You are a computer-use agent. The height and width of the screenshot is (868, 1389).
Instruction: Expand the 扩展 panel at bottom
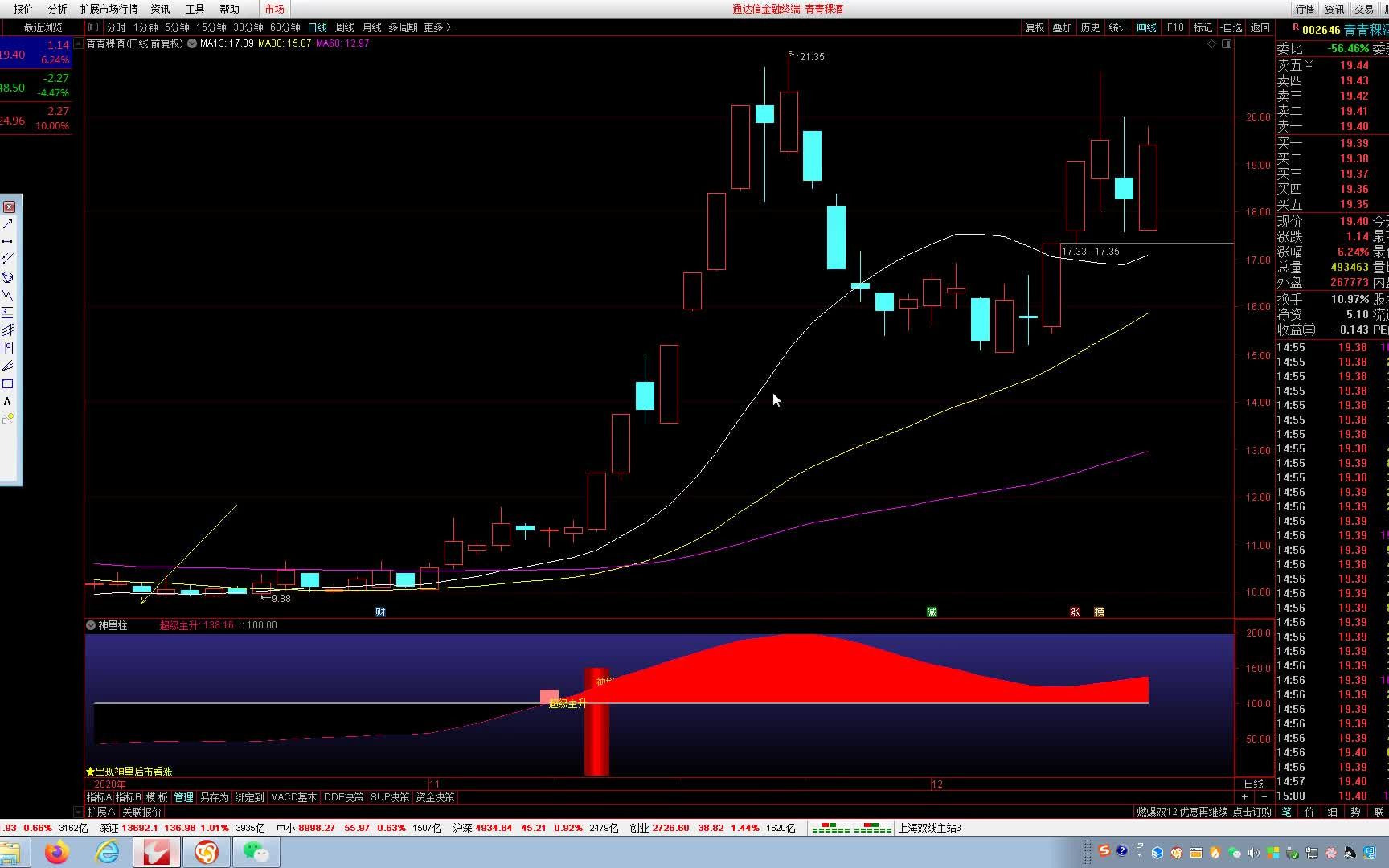(x=101, y=812)
